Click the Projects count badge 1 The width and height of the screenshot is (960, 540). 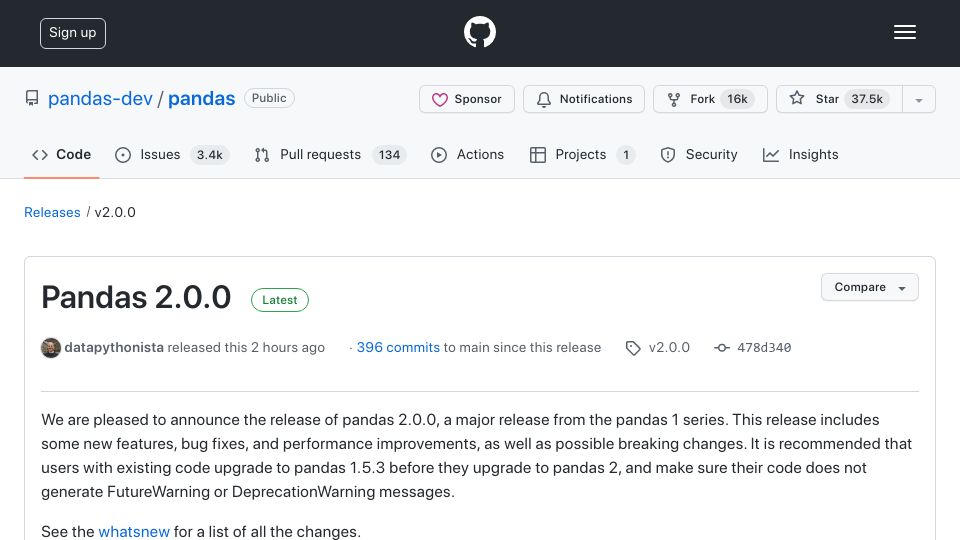tap(626, 155)
